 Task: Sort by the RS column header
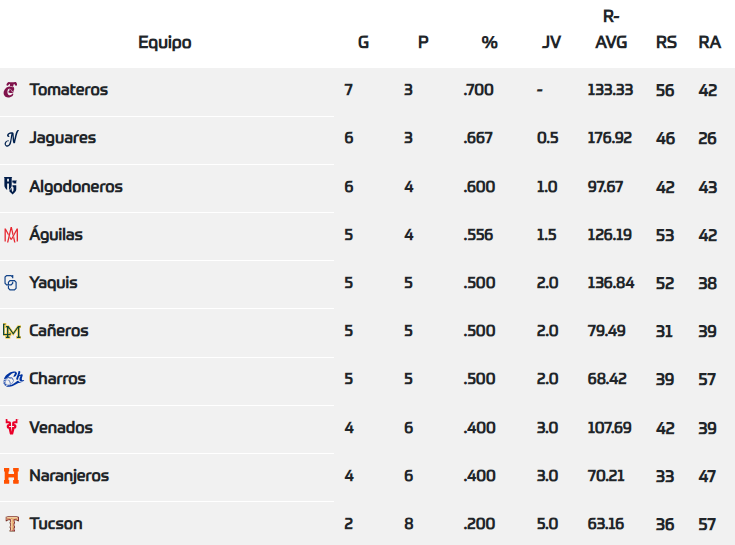[x=666, y=43]
